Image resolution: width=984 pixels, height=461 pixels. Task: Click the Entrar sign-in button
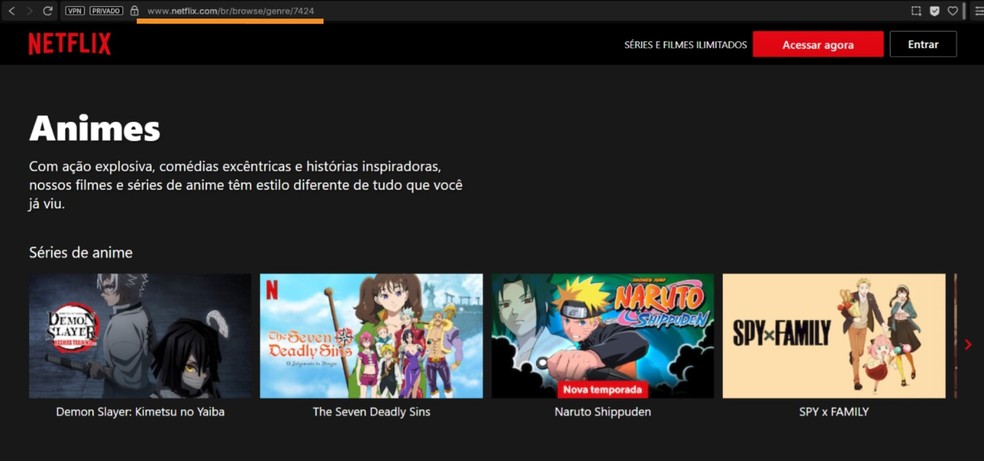[923, 45]
